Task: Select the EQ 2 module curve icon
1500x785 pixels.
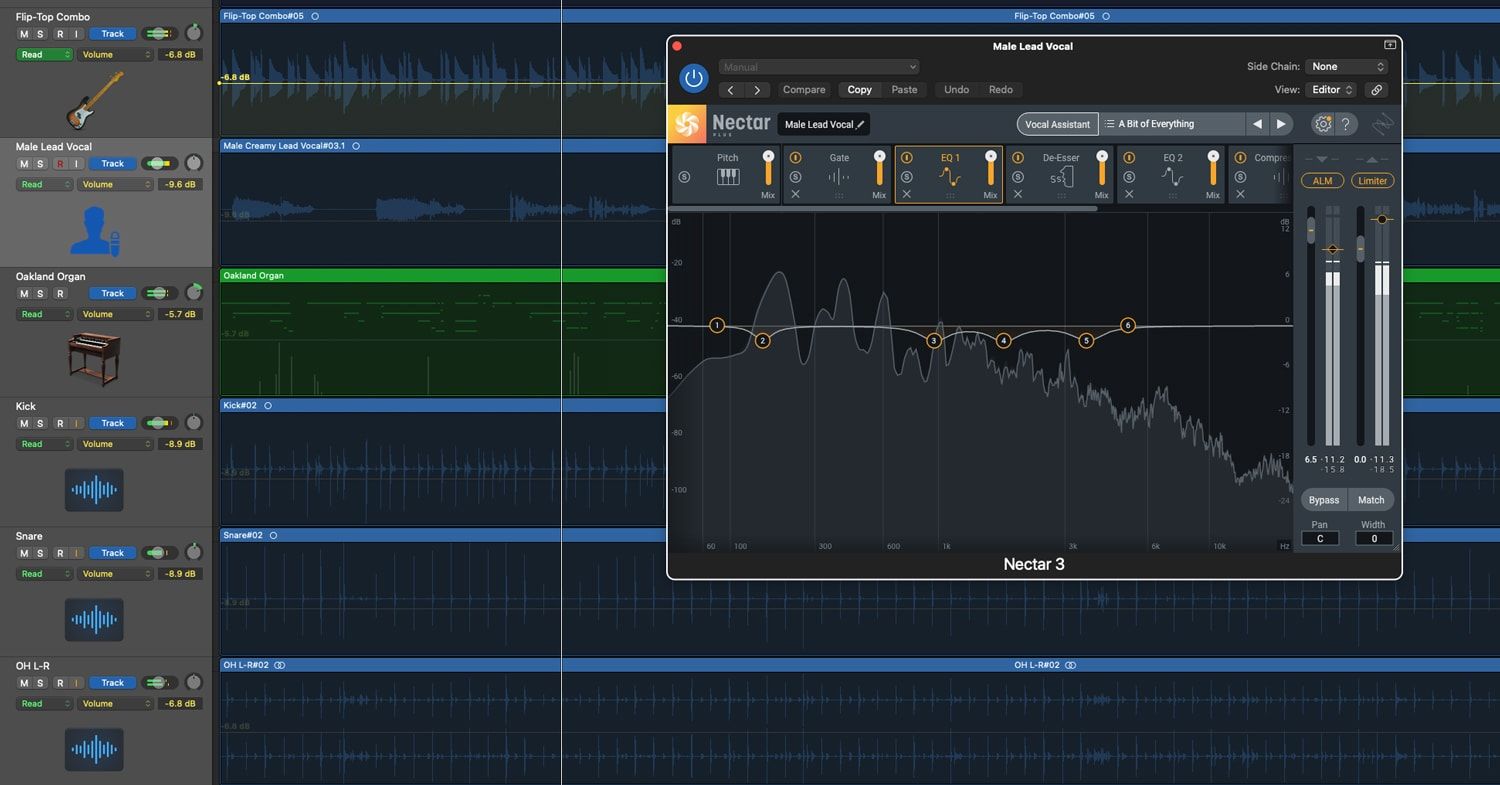Action: pyautogui.click(x=1172, y=177)
